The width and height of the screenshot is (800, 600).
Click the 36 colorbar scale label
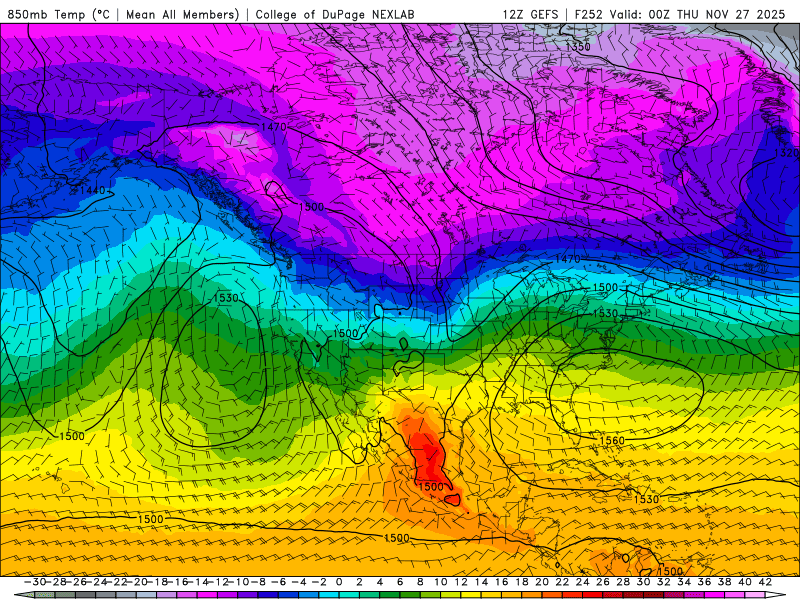(705, 582)
